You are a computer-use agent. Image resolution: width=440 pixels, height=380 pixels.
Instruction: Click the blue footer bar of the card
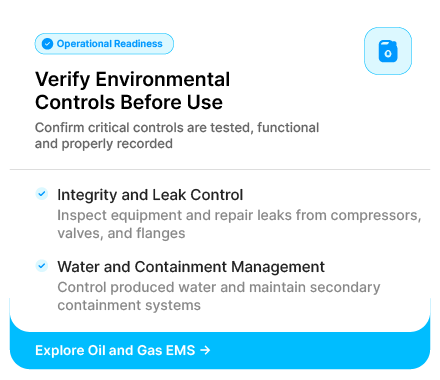click(x=220, y=350)
